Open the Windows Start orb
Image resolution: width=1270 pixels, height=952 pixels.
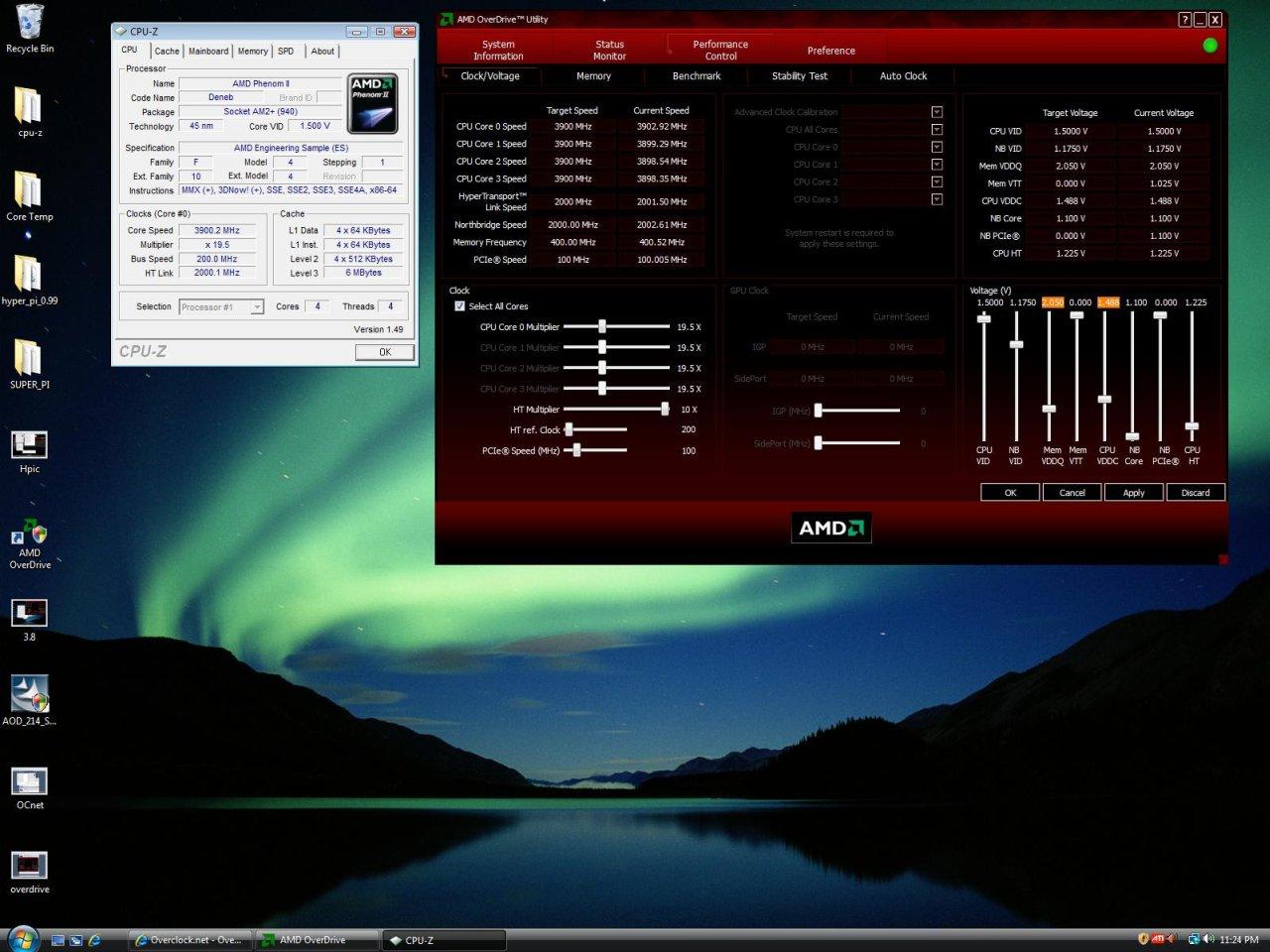(22, 938)
